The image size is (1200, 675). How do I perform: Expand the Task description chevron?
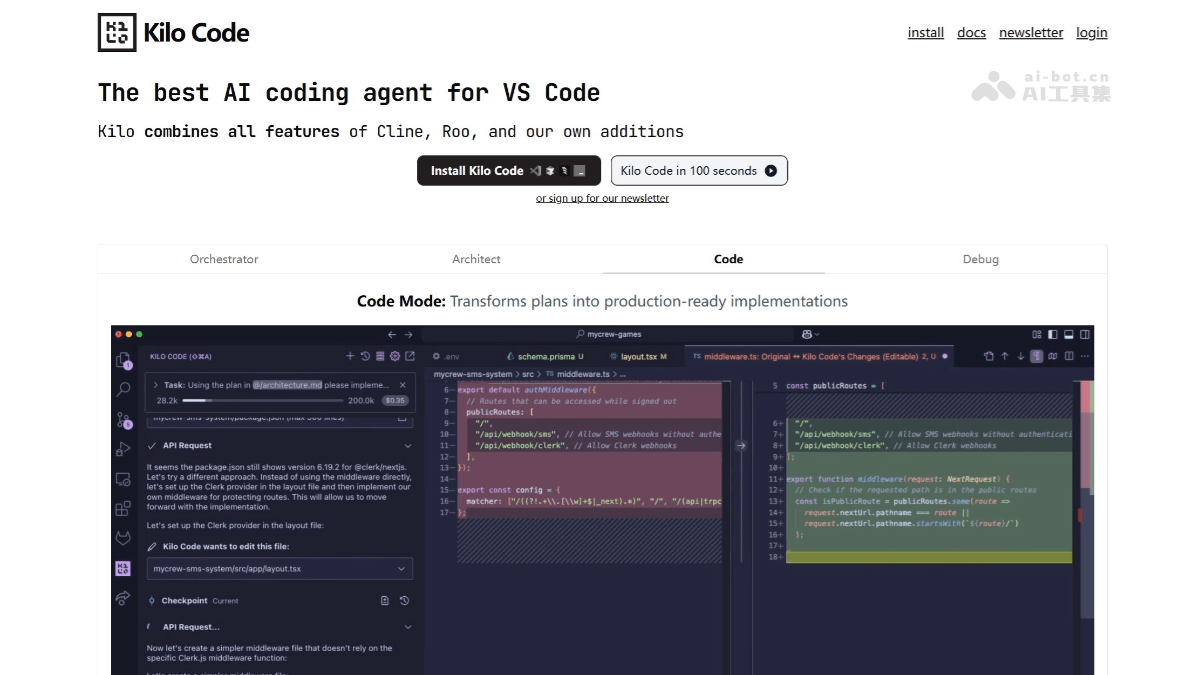pyautogui.click(x=156, y=384)
